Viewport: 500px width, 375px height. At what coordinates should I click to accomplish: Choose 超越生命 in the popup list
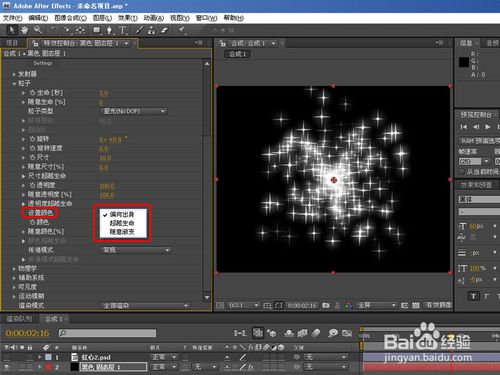122,223
